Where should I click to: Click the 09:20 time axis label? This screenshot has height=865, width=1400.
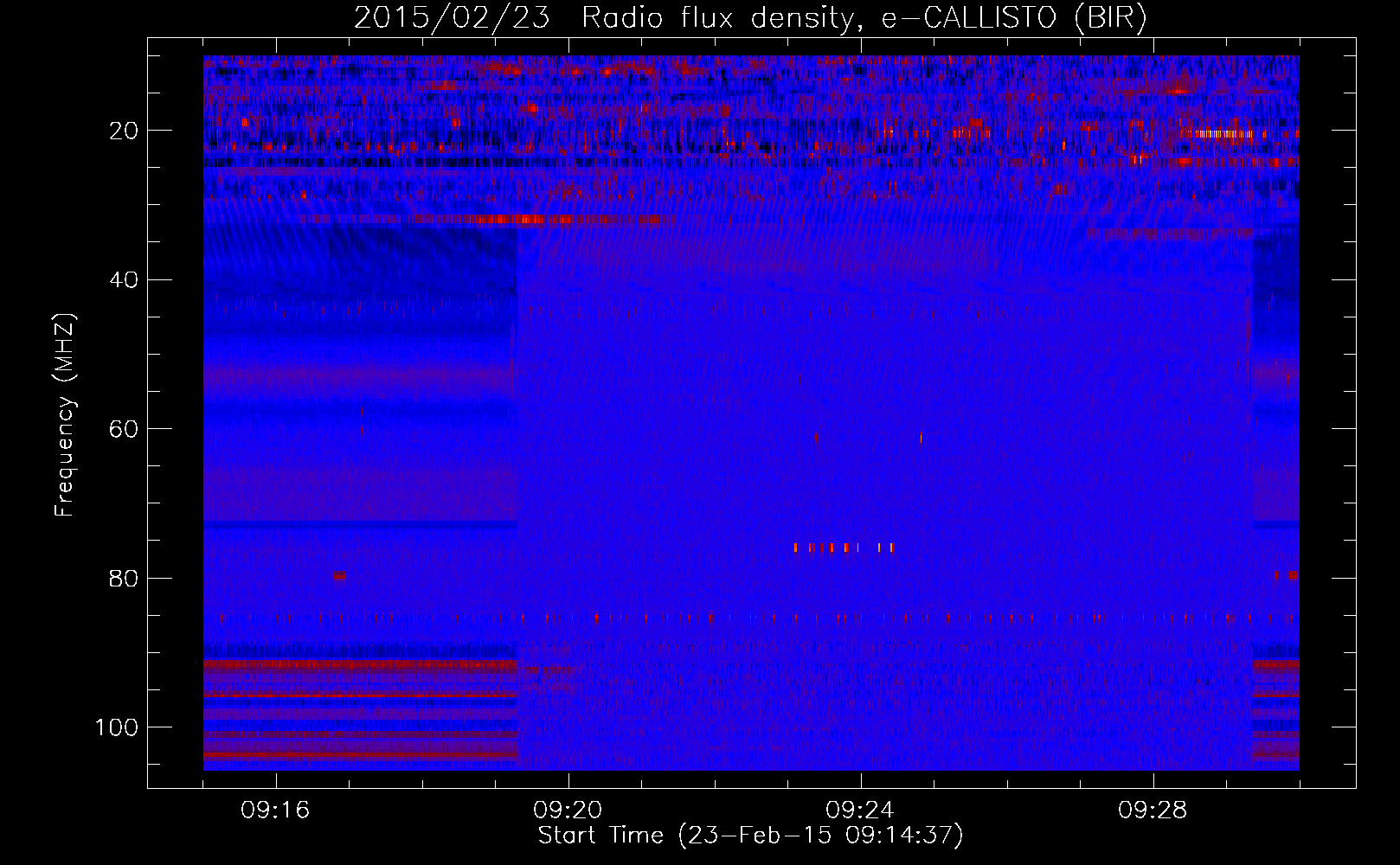pyautogui.click(x=568, y=811)
